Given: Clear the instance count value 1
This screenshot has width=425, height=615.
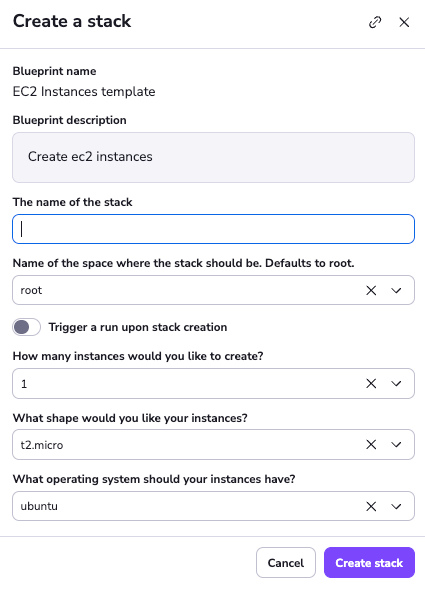Looking at the screenshot, I should click(x=371, y=384).
